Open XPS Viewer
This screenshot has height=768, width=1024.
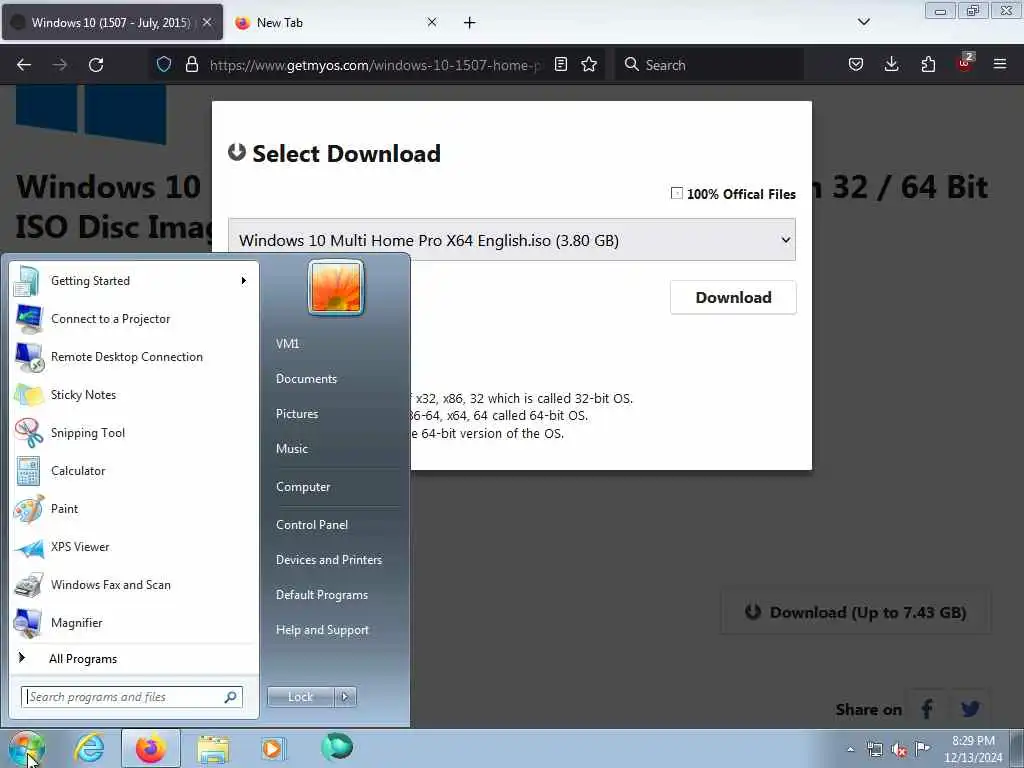(134, 547)
